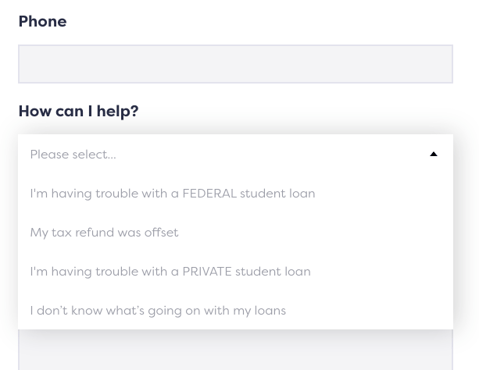Place cursor in the empty Phone box
479x370 pixels.
(x=235, y=64)
